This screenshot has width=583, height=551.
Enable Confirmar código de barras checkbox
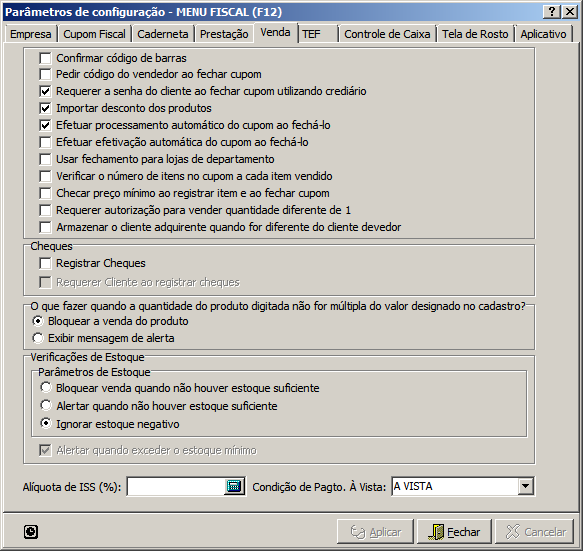pyautogui.click(x=45, y=58)
